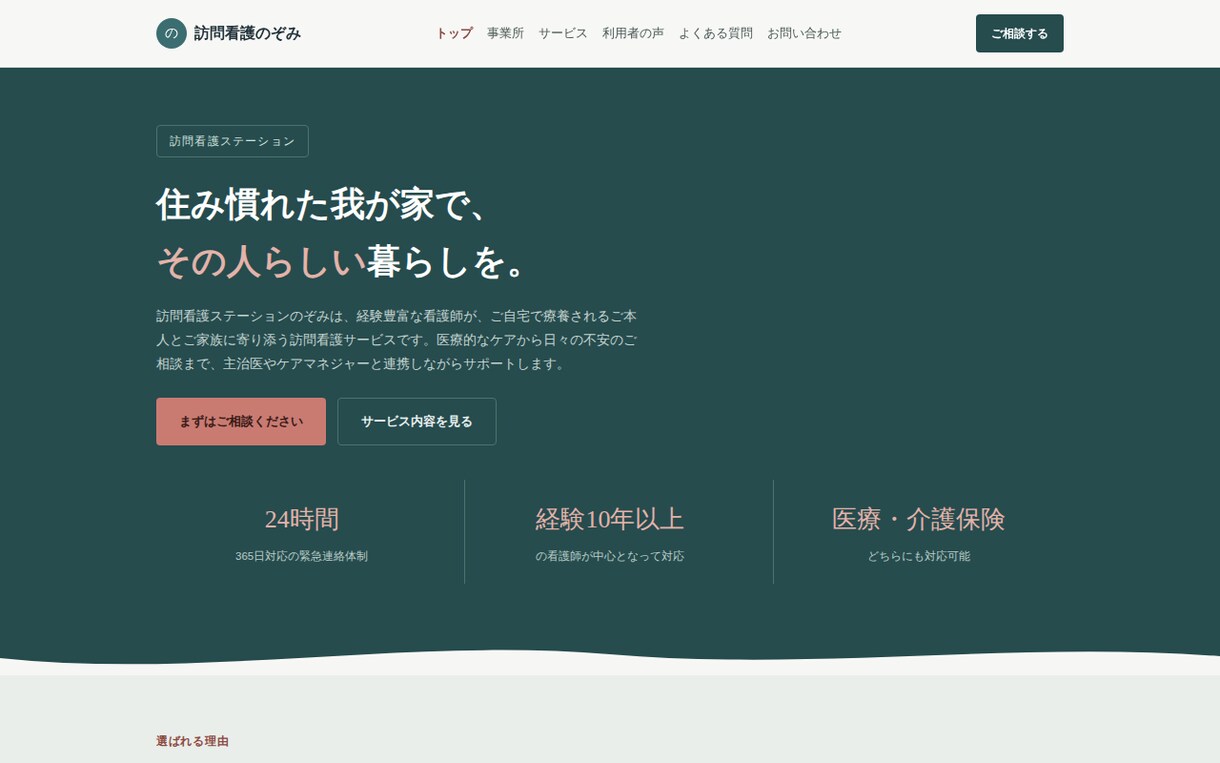This screenshot has height=763, width=1220.
Task: Select the お問い合わせ navigation item
Action: click(x=804, y=33)
